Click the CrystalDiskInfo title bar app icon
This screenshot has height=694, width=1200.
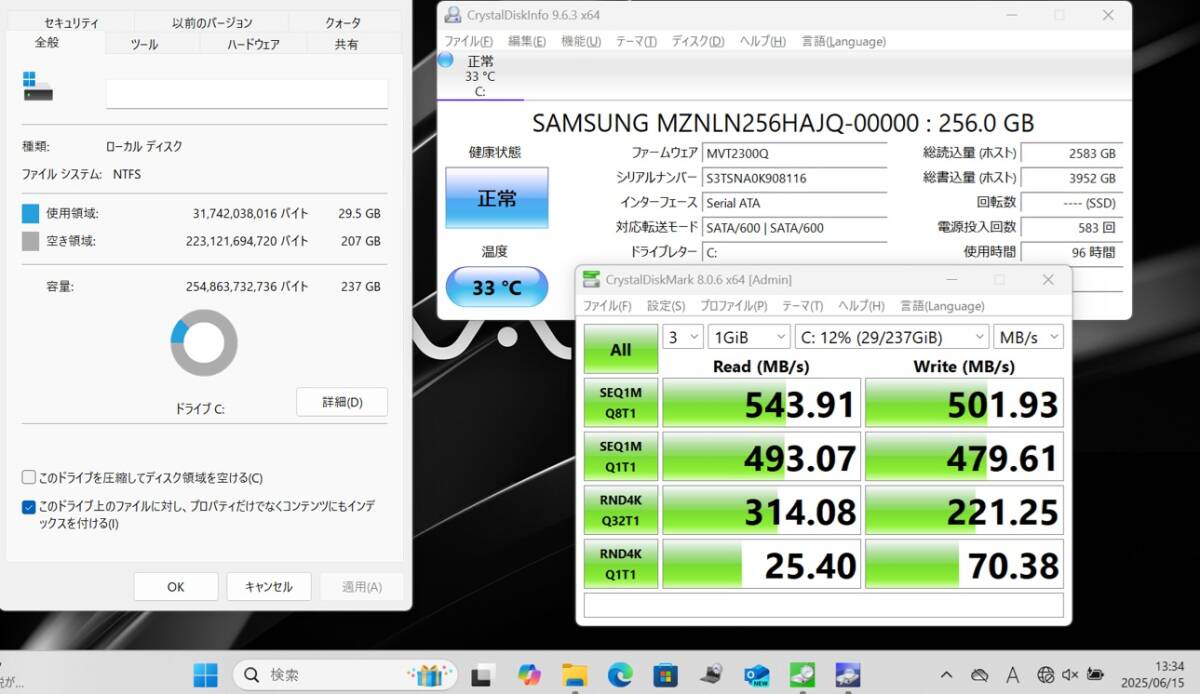pyautogui.click(x=453, y=15)
